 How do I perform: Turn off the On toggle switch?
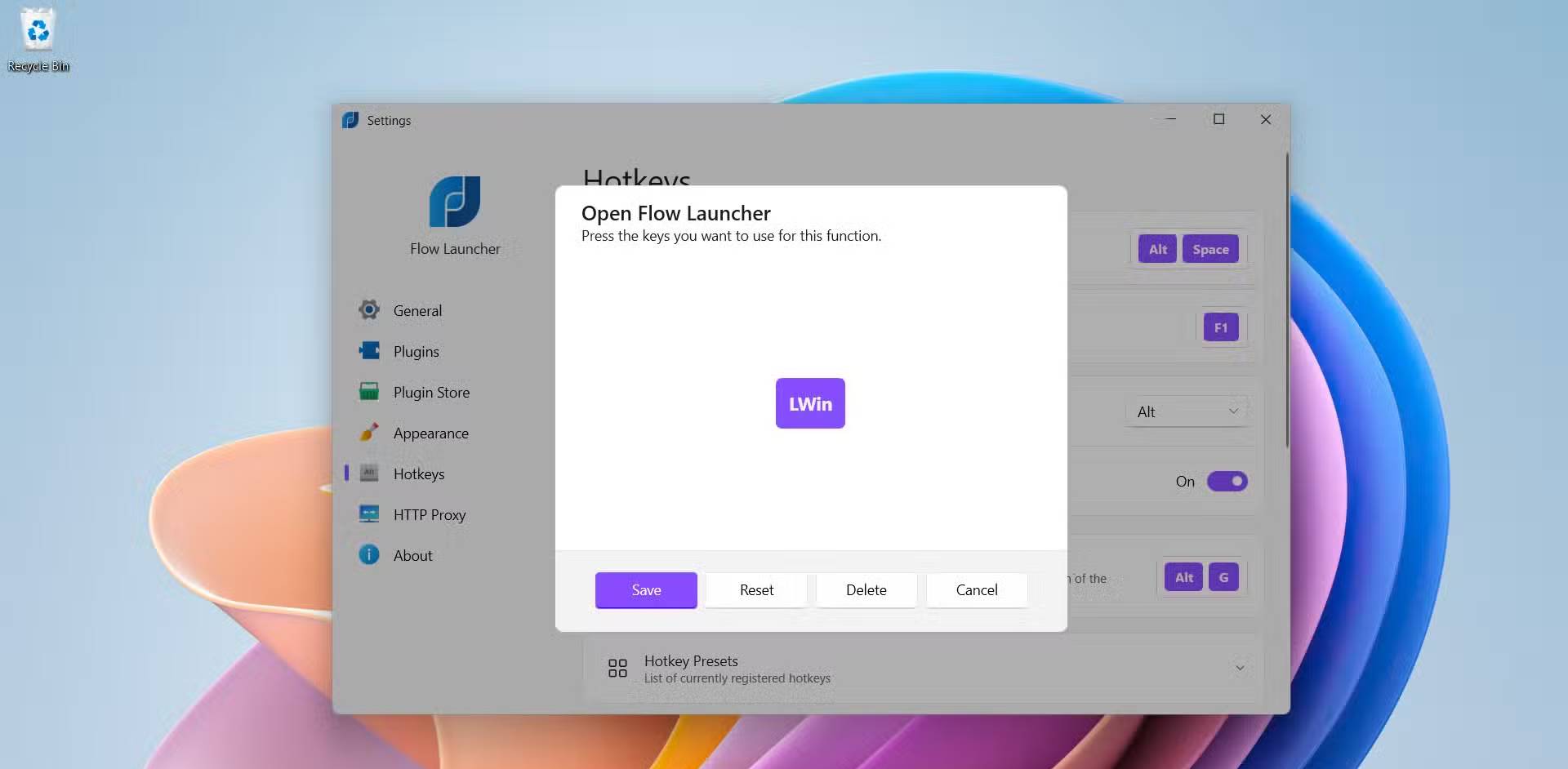[x=1227, y=482]
